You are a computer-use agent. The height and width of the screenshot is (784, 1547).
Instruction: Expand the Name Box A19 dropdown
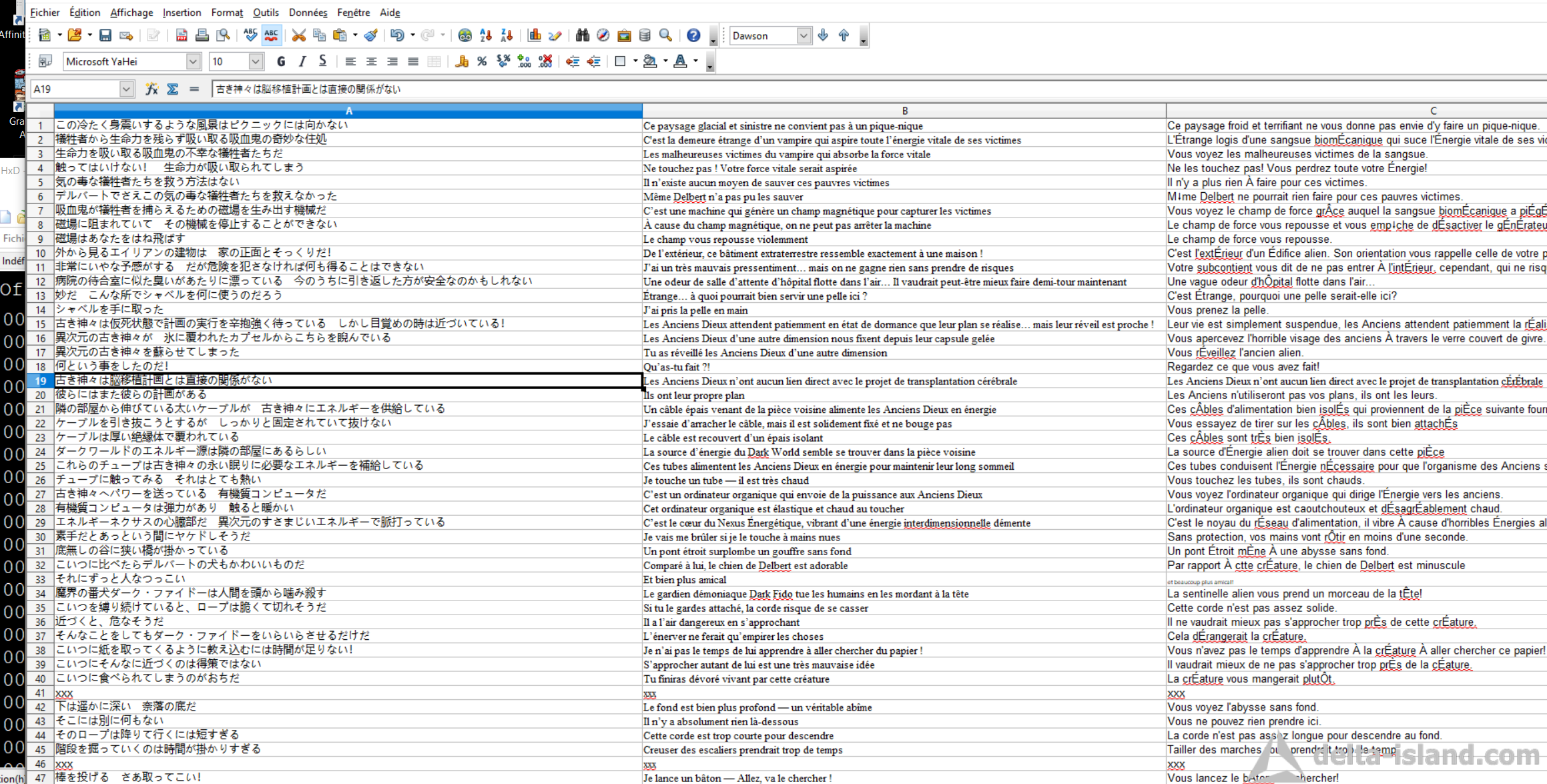click(x=126, y=89)
